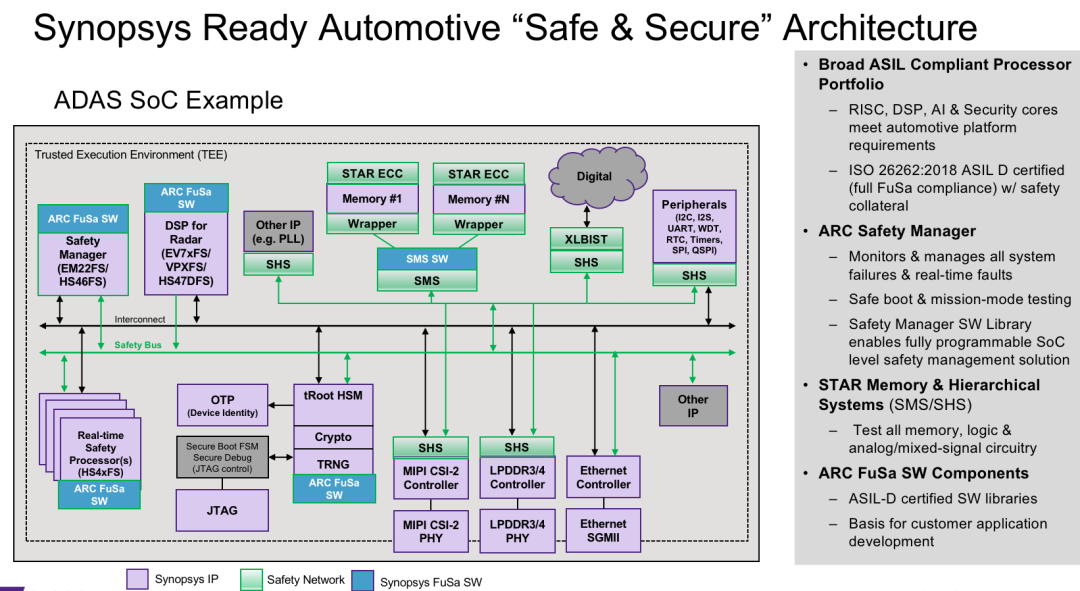Click the SHS block under XLBIST
This screenshot has width=1080, height=591.
pos(586,262)
